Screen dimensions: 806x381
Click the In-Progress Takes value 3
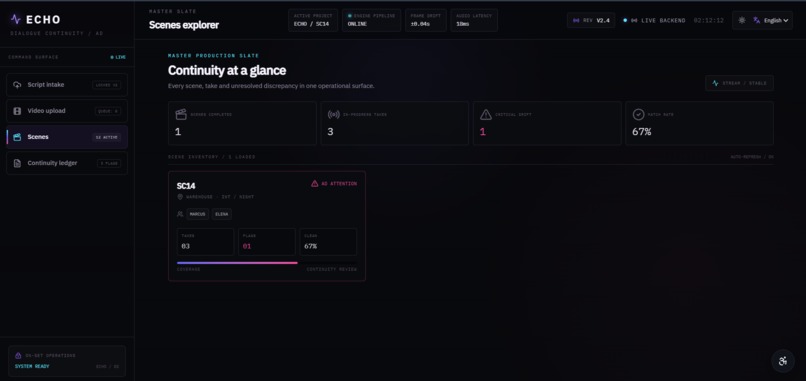pyautogui.click(x=330, y=132)
